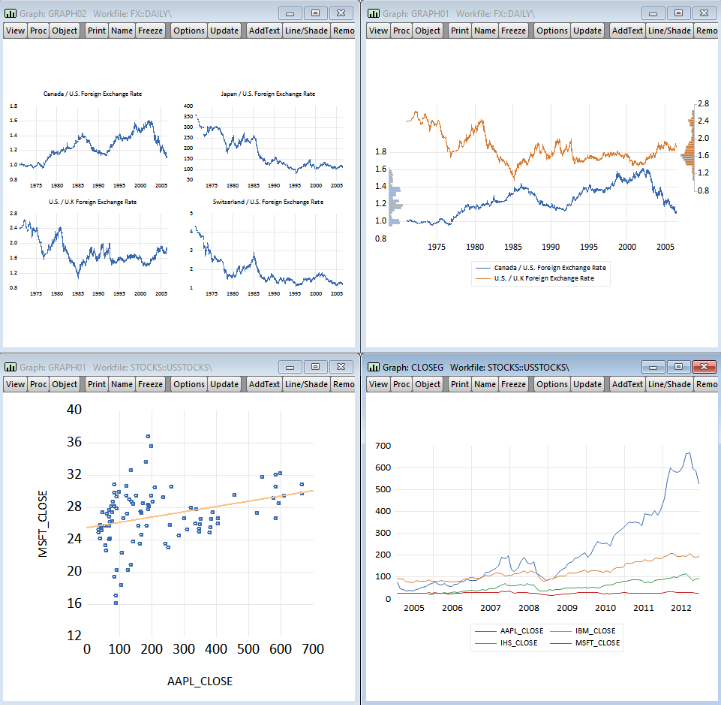The height and width of the screenshot is (705, 721).
Task: Minimize the AAPL/MSFT scatter graph window
Action: coord(289,367)
